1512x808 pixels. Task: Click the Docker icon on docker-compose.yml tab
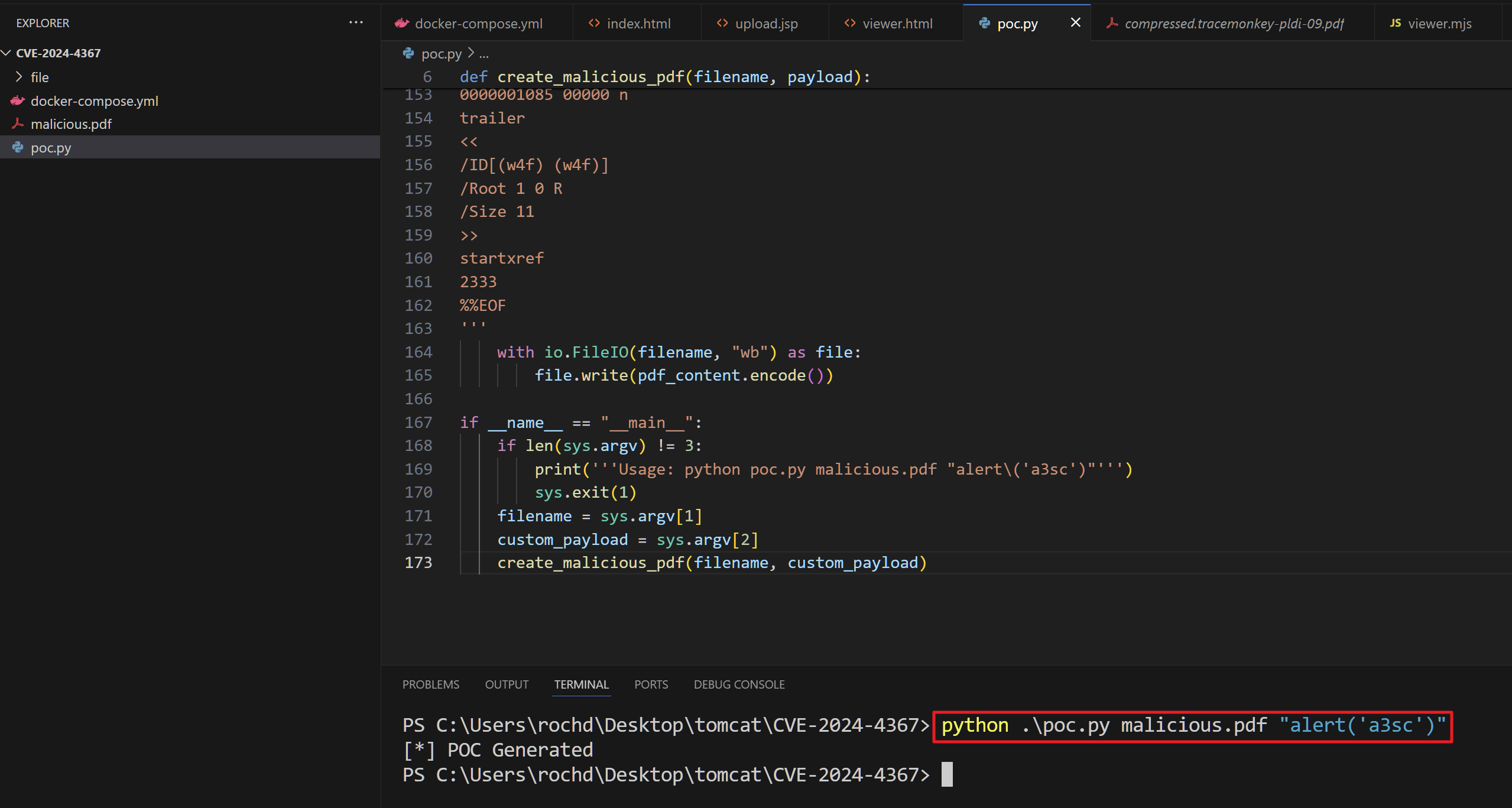tap(402, 23)
